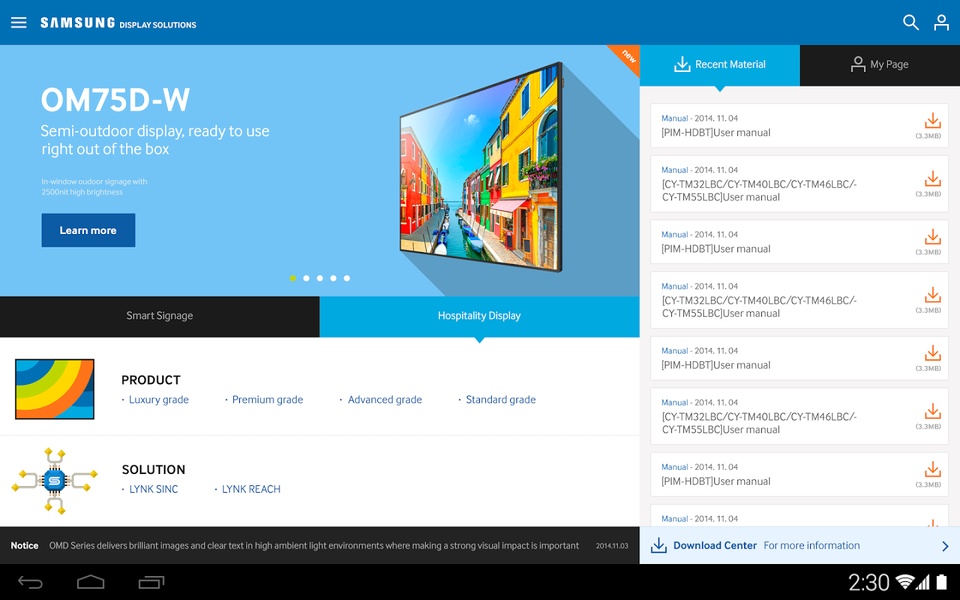Switch to the Recent Material tab
960x600 pixels.
[719, 64]
